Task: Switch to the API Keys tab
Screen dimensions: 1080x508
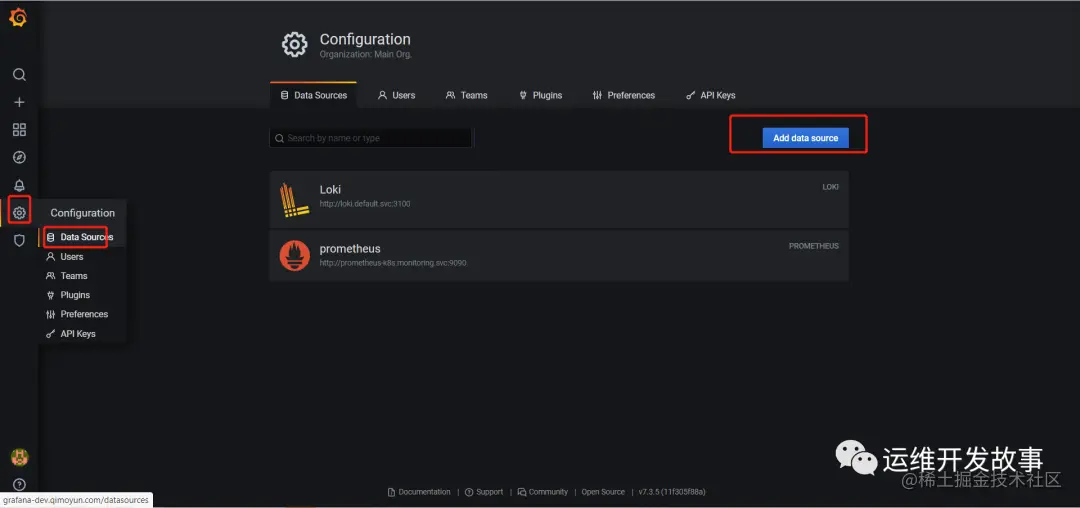Action: point(711,95)
